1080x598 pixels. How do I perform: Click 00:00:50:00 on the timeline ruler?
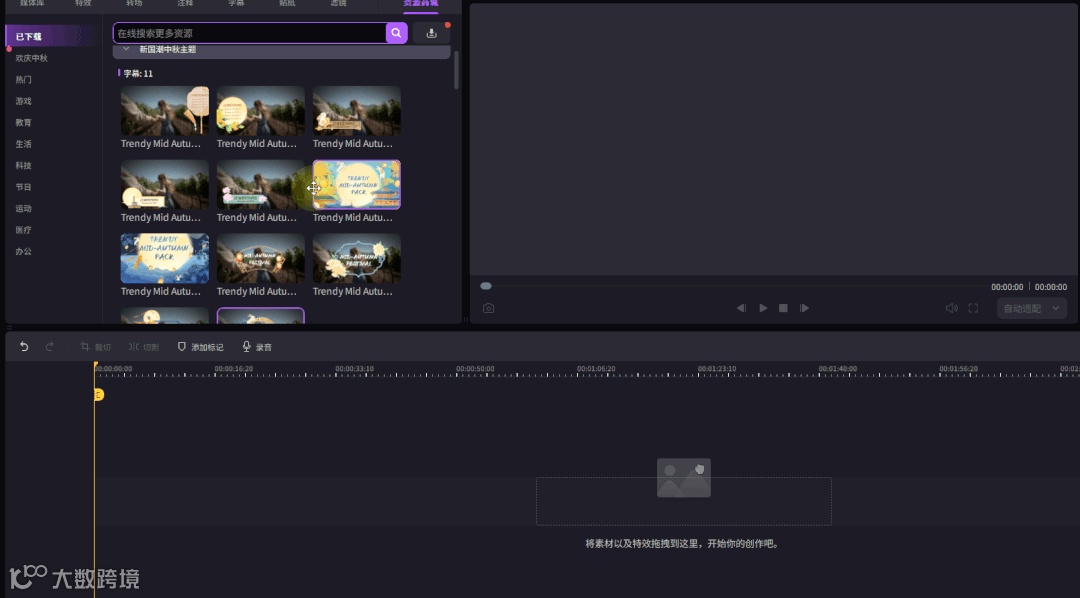point(475,369)
